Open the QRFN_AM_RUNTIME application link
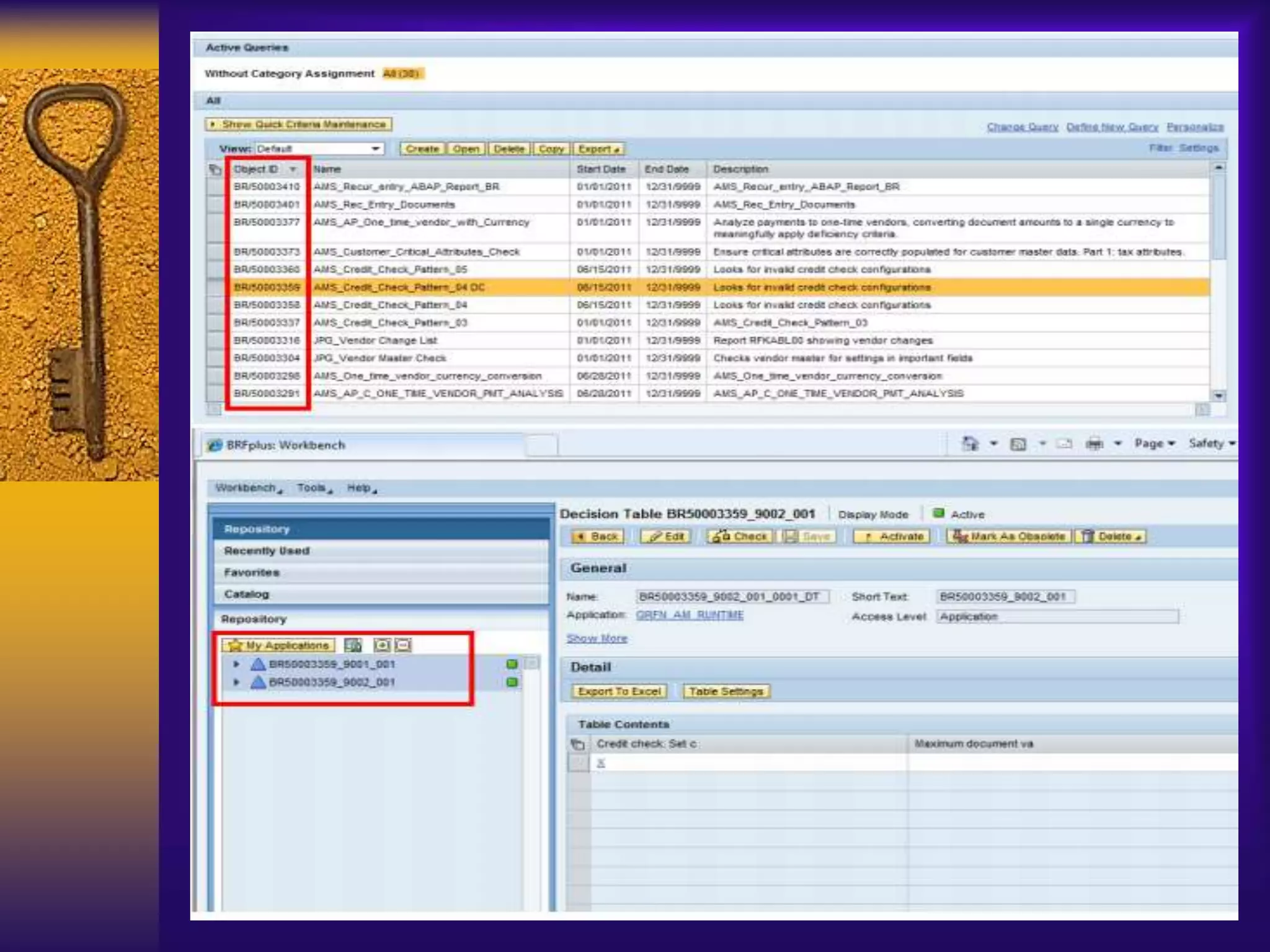 click(690, 615)
